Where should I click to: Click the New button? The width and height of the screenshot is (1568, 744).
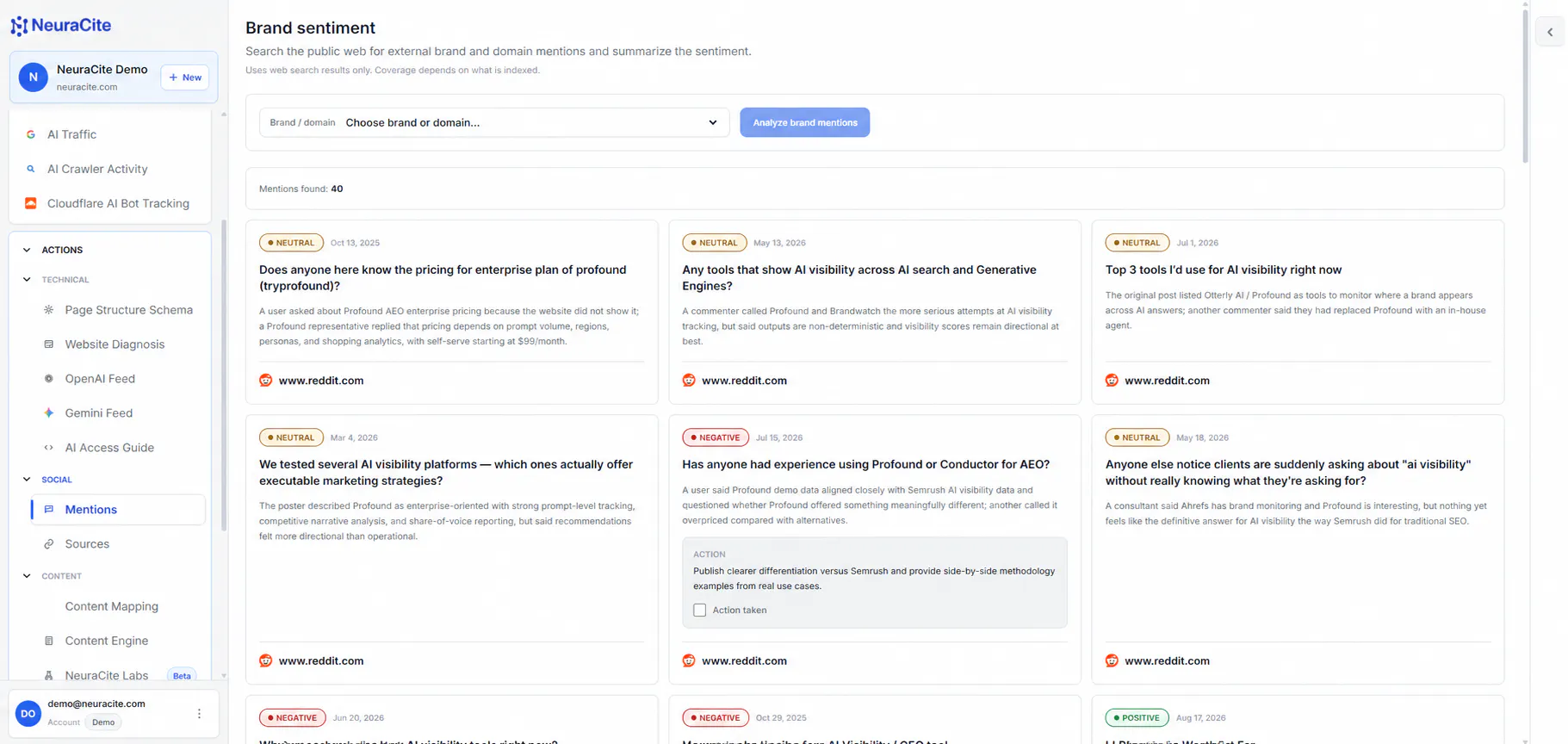click(185, 77)
